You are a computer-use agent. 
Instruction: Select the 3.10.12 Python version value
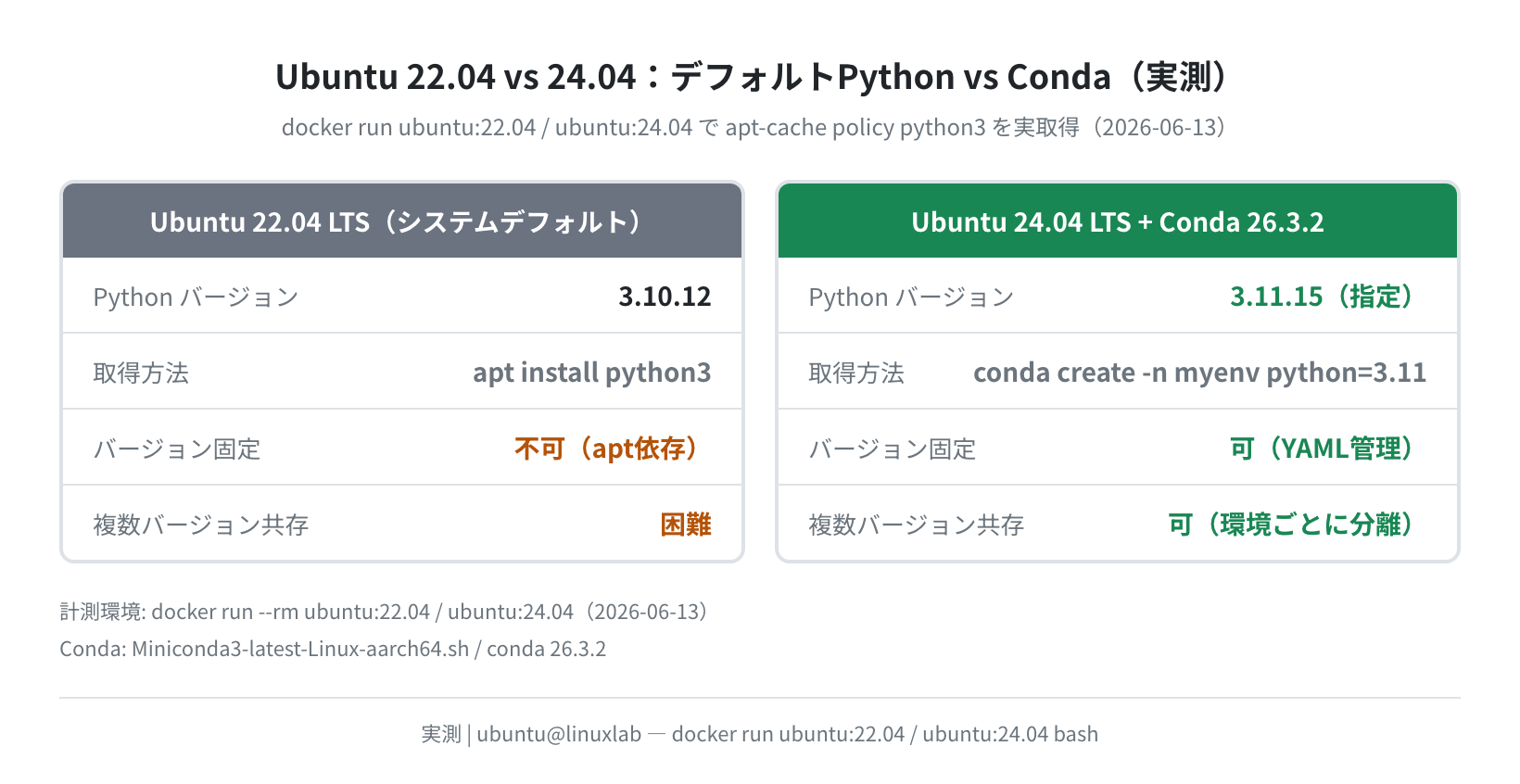coord(665,297)
